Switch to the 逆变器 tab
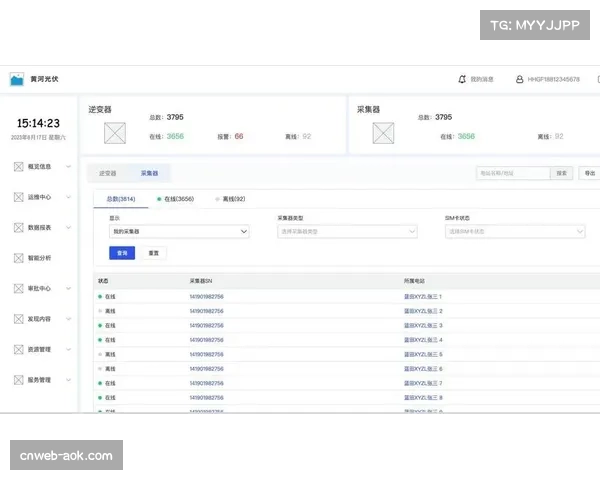 [x=107, y=173]
